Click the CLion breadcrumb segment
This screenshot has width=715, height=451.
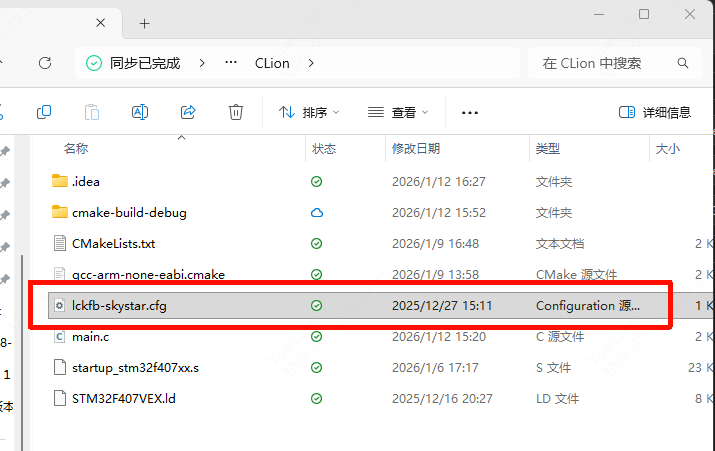[272, 63]
